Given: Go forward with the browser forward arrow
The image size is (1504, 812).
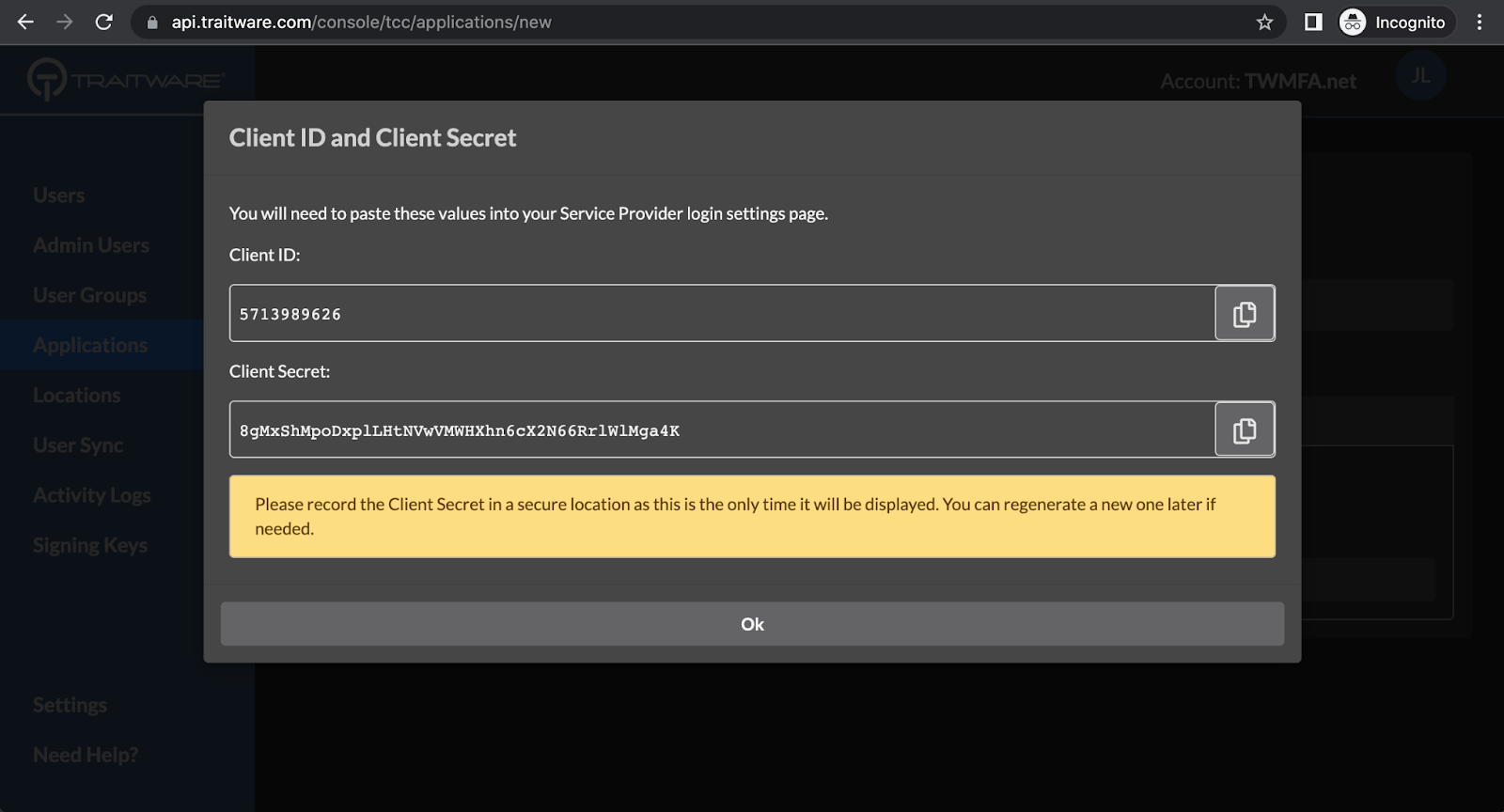Looking at the screenshot, I should [x=65, y=22].
